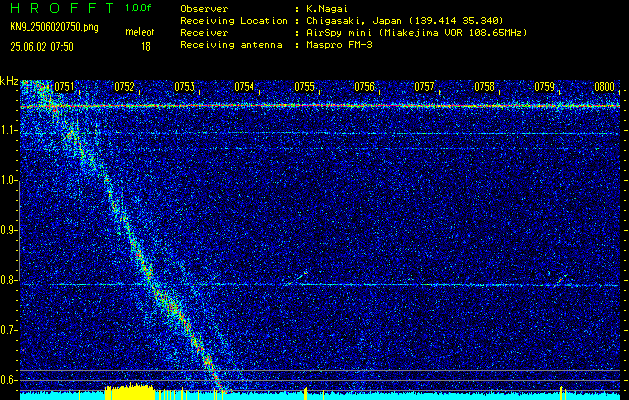The height and width of the screenshot is (400, 629).
Task: Click the file name "KN9_2506020750.png"
Action: 54,27
